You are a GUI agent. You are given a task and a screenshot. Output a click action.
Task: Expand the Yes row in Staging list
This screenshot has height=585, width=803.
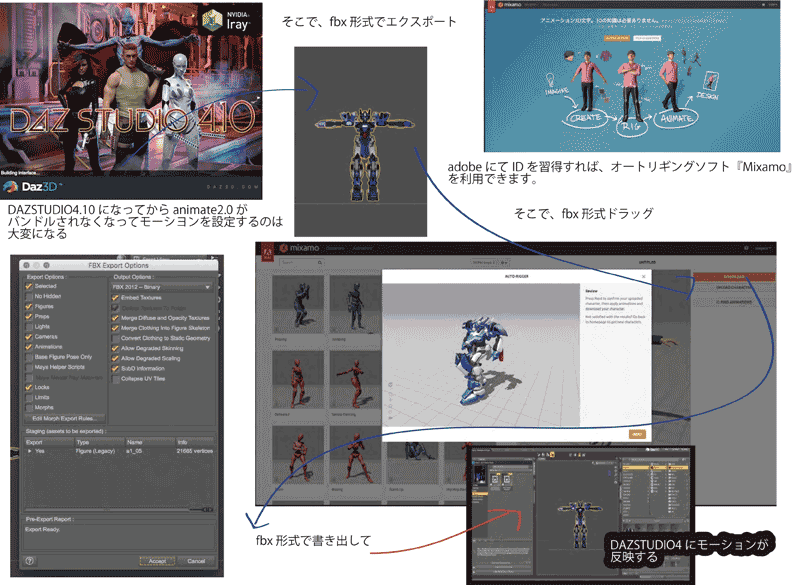(x=30, y=451)
